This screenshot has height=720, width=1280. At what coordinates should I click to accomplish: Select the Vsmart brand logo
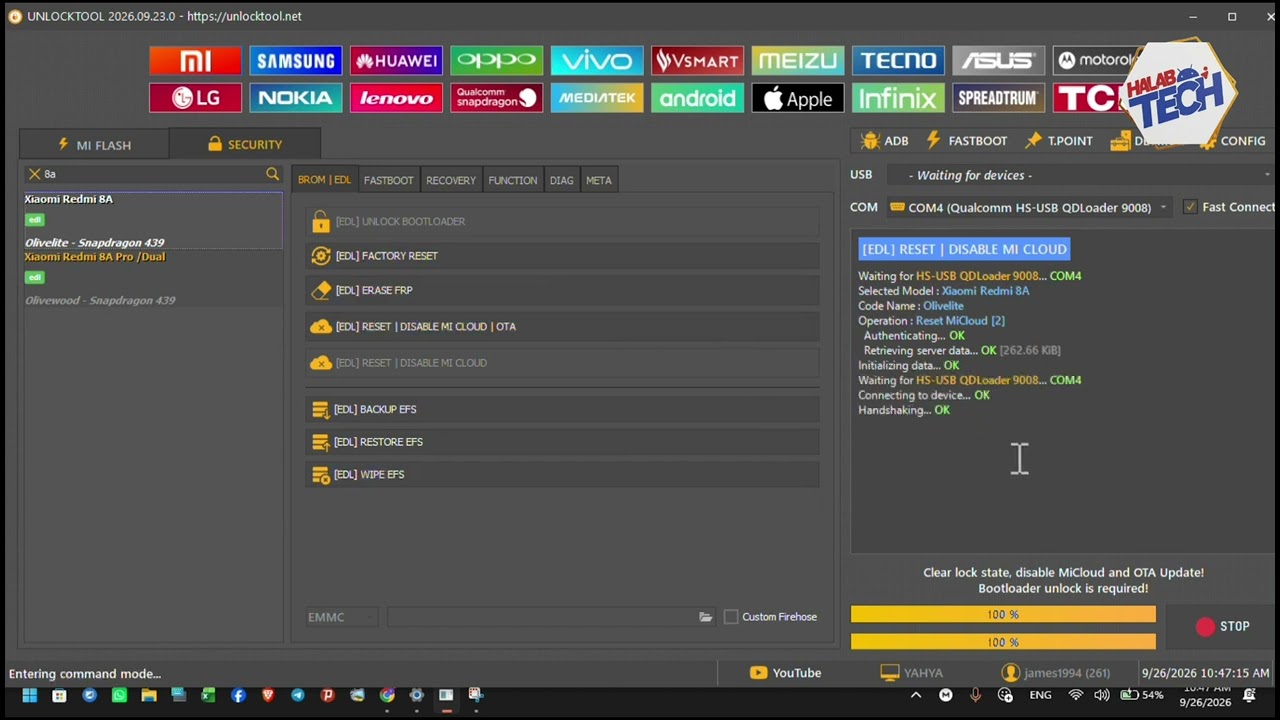697,61
